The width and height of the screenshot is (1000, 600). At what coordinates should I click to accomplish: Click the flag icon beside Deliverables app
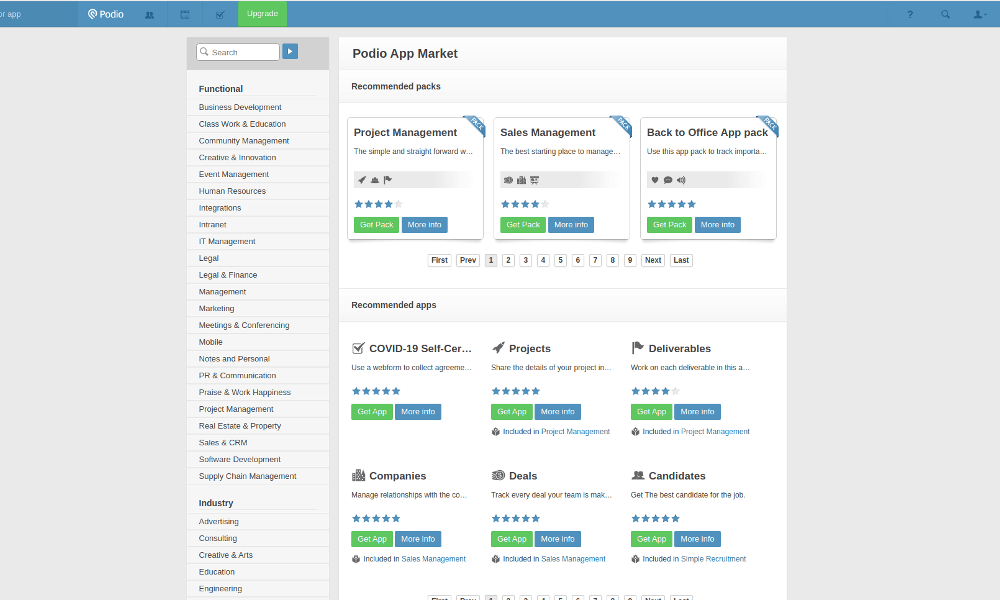pyautogui.click(x=638, y=348)
